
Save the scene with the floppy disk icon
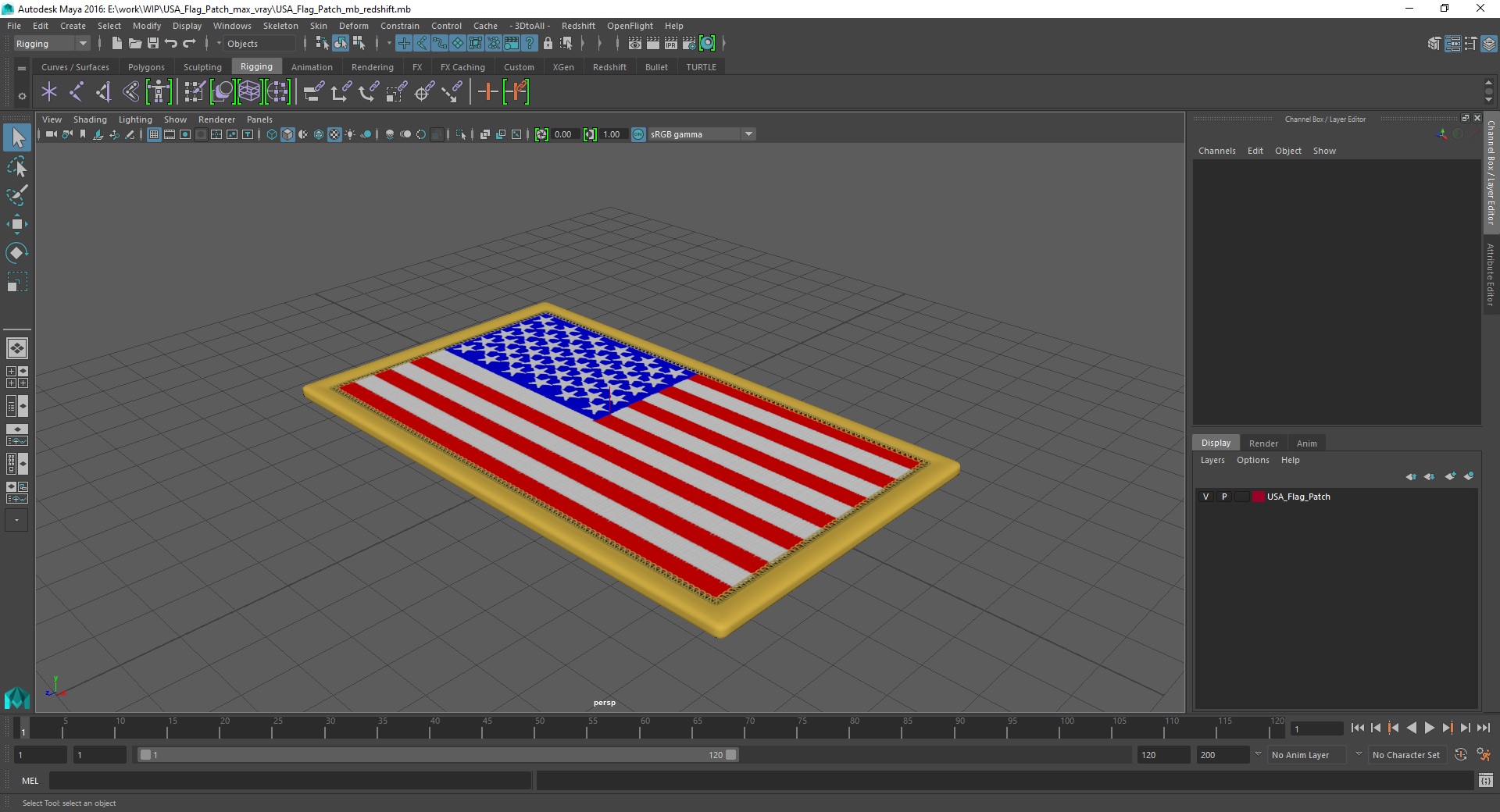153,44
